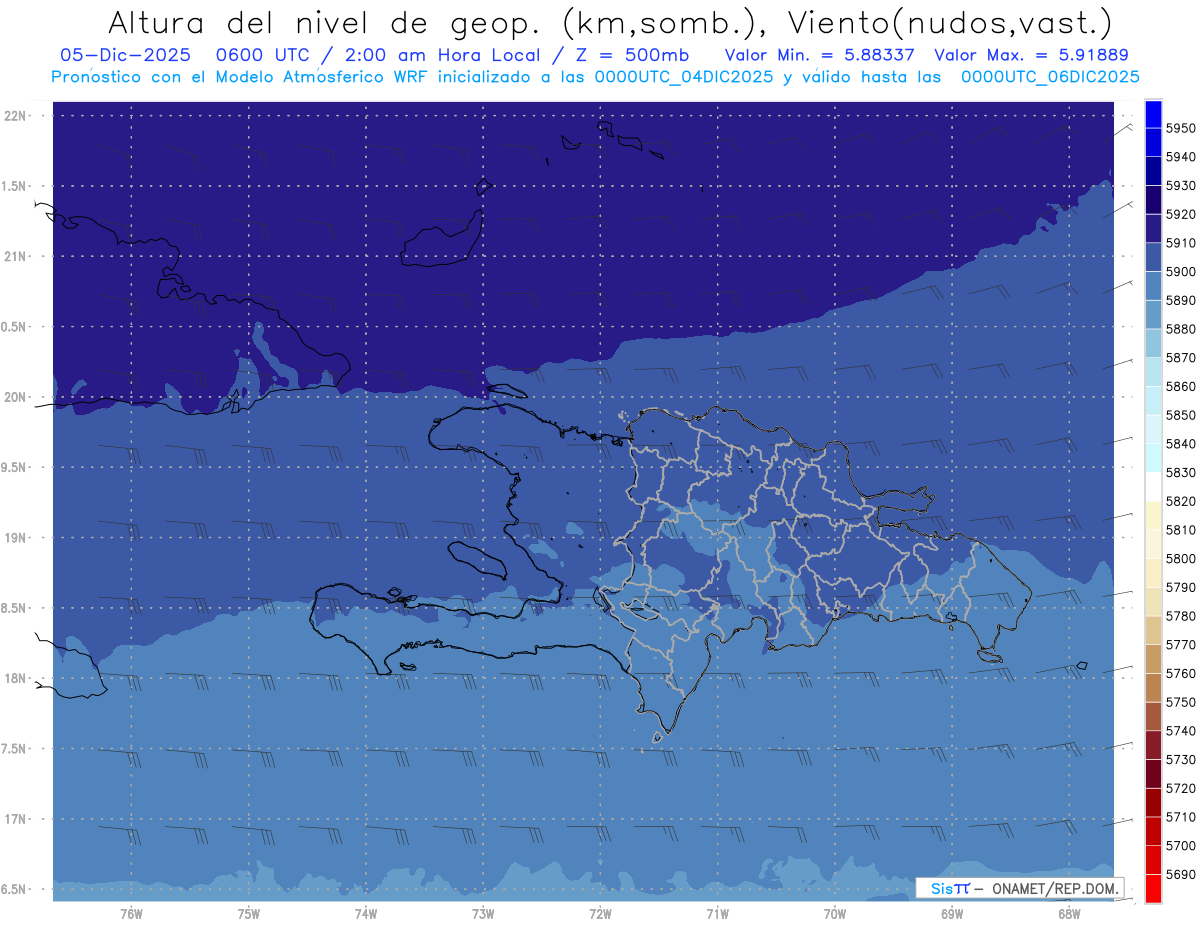Click the 70W longitude label
This screenshot has height=927, width=1200.
coord(835,913)
